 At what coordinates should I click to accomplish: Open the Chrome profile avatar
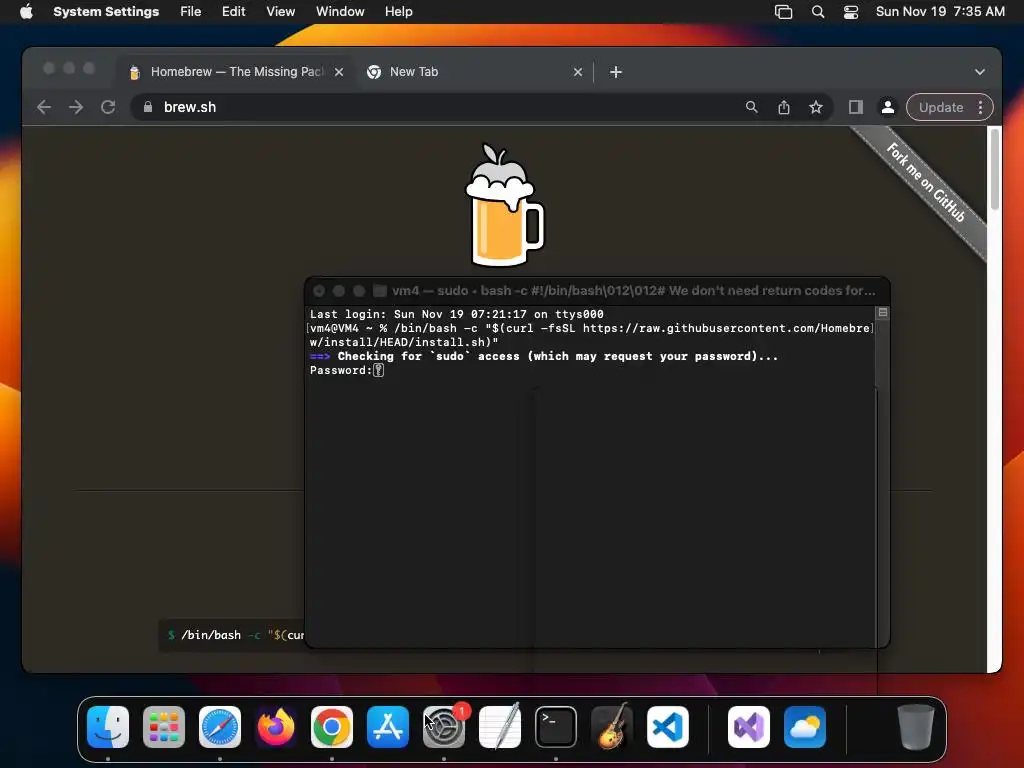pyautogui.click(x=888, y=107)
